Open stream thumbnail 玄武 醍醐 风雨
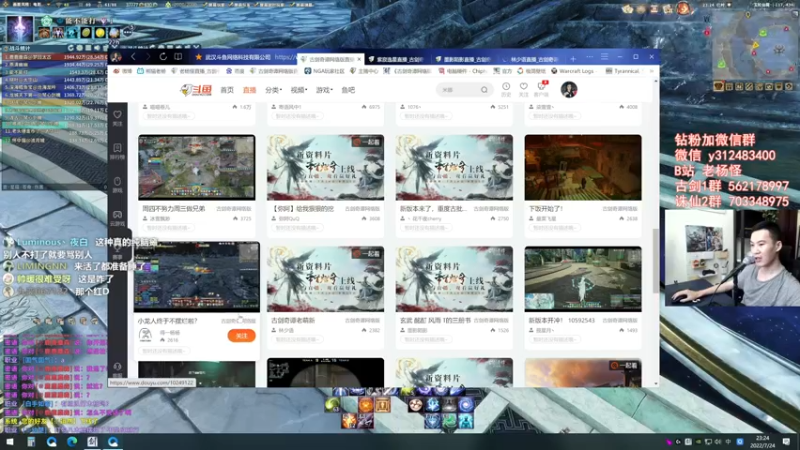Image resolution: width=800 pixels, height=450 pixels. click(x=454, y=279)
